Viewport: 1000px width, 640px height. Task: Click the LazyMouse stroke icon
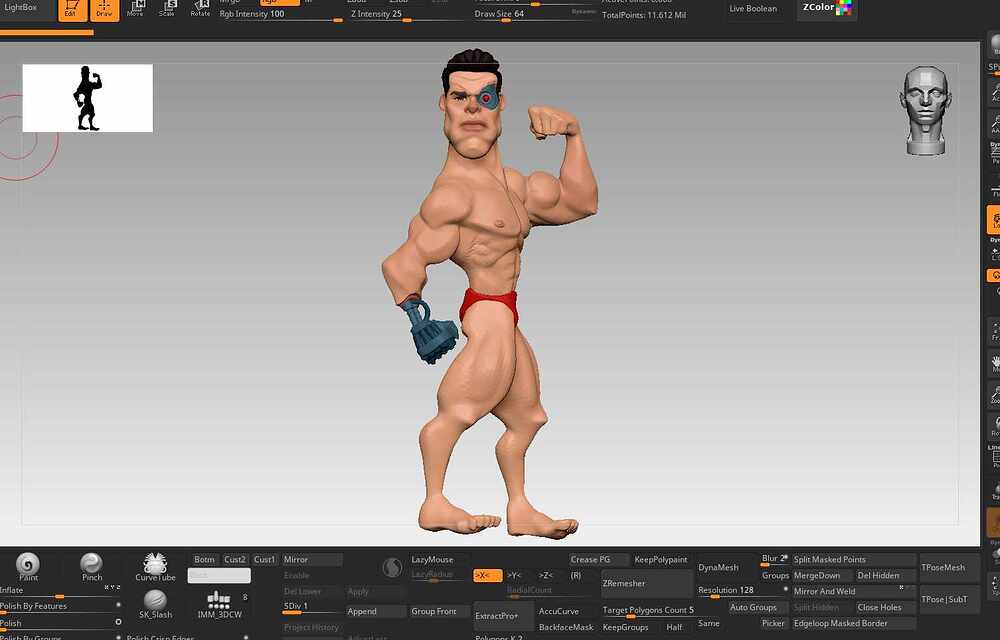click(x=392, y=567)
